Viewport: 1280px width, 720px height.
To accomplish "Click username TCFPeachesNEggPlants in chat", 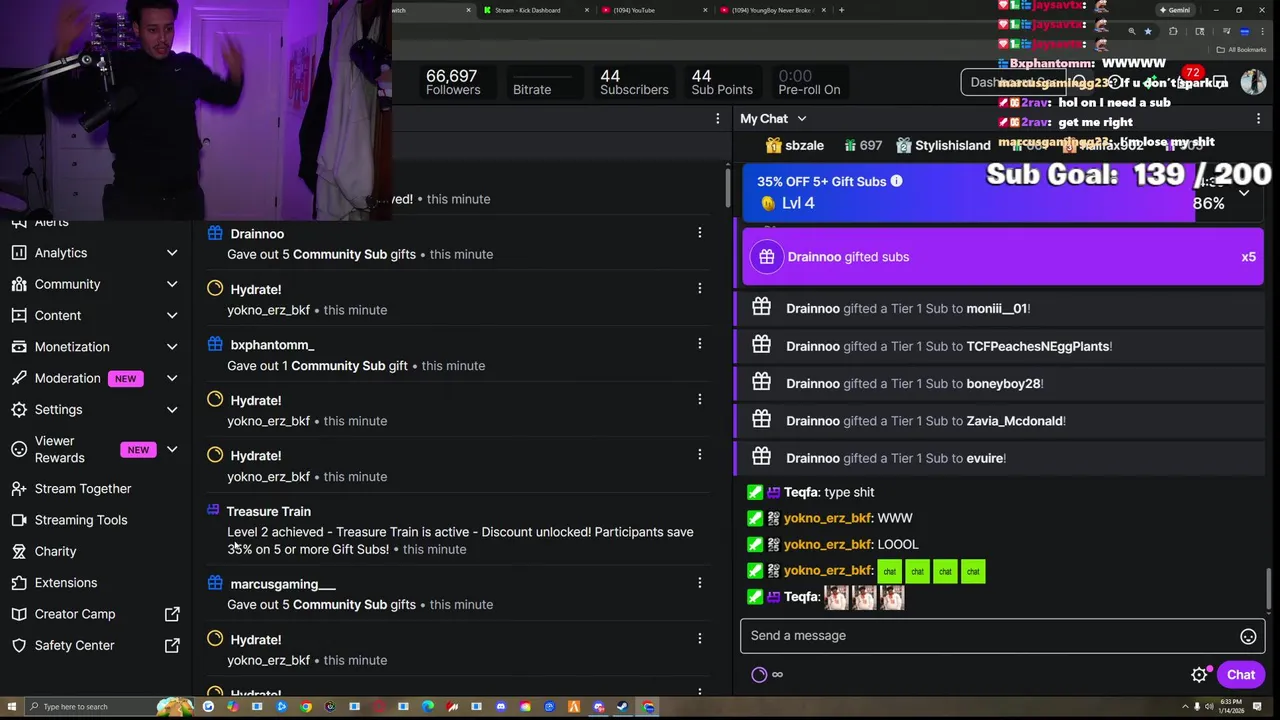I will [x=1038, y=346].
